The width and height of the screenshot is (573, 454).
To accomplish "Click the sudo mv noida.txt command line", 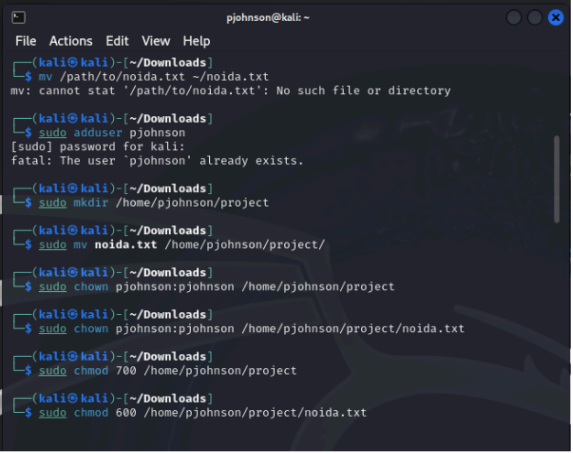I will coord(182,245).
